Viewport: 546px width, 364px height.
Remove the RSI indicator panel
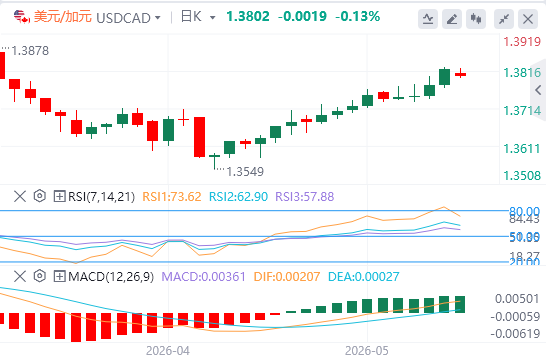[20, 196]
